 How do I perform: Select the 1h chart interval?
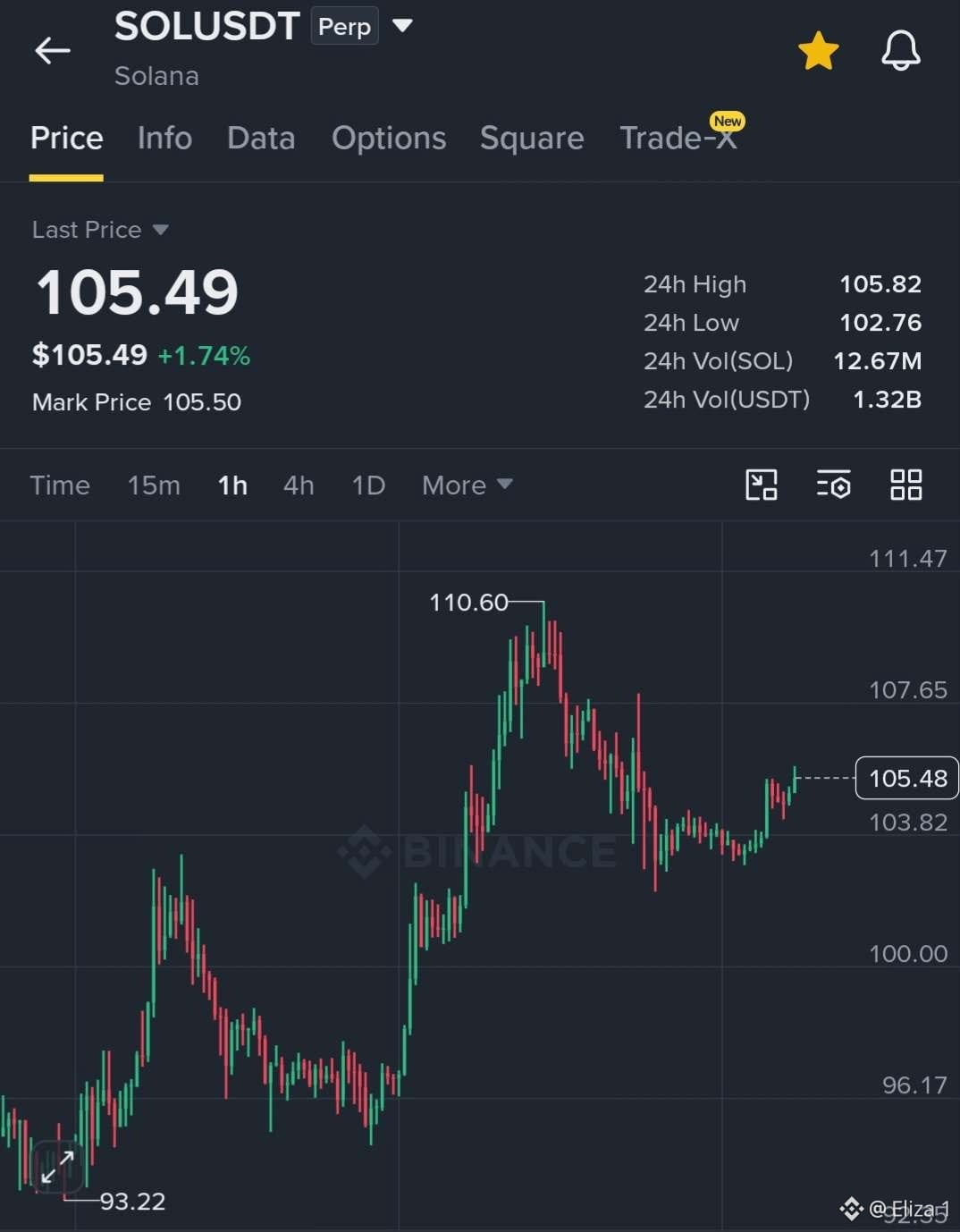[232, 485]
